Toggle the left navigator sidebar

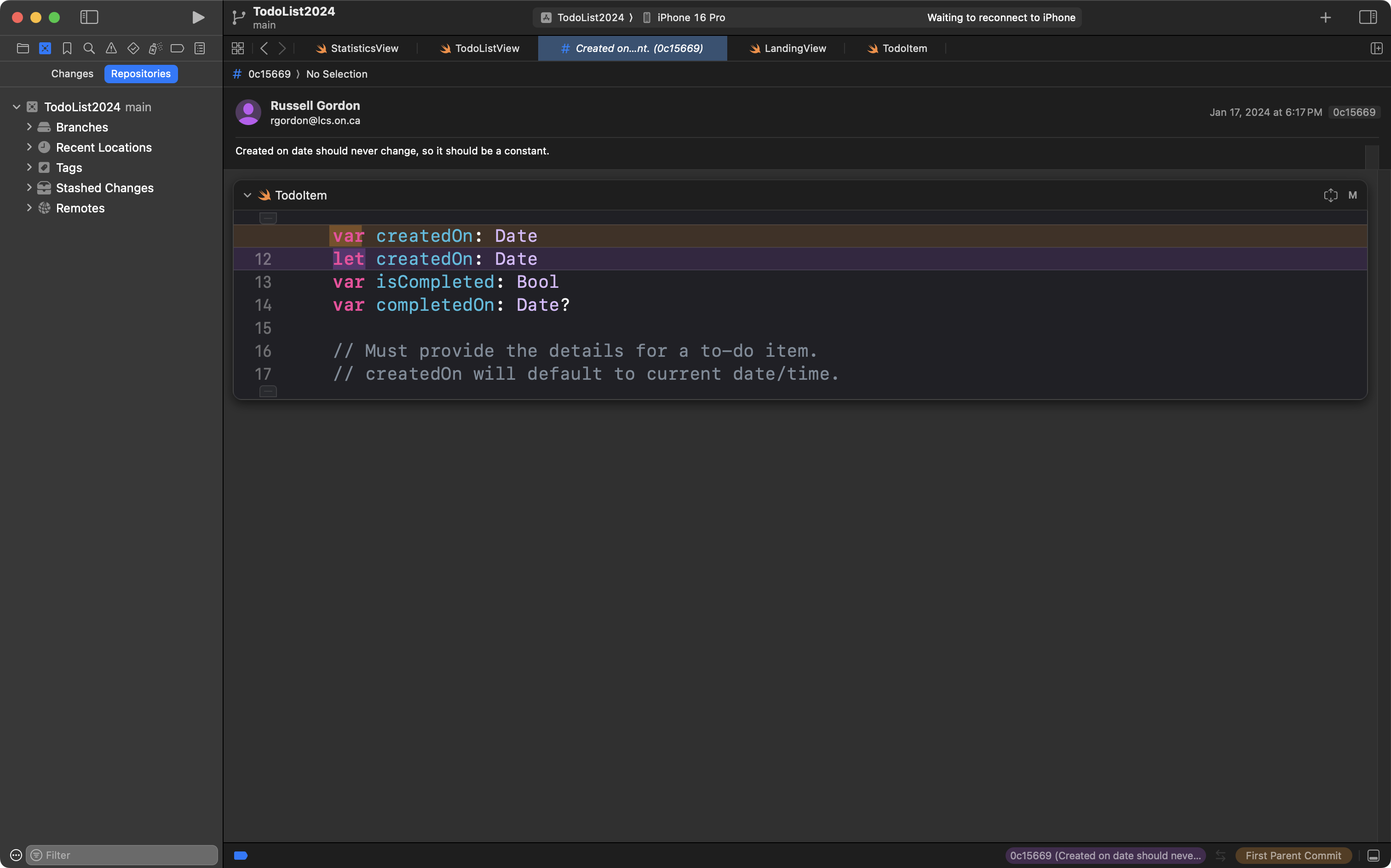pos(89,17)
